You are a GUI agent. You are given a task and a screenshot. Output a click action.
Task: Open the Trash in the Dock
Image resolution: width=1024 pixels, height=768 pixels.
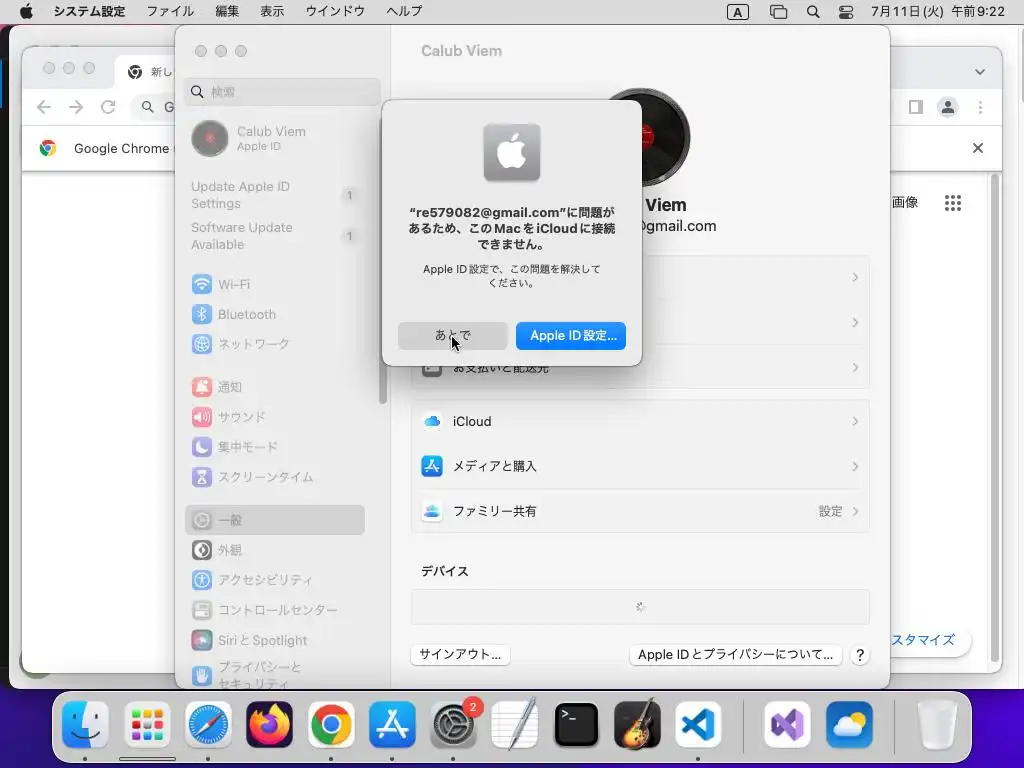point(936,724)
